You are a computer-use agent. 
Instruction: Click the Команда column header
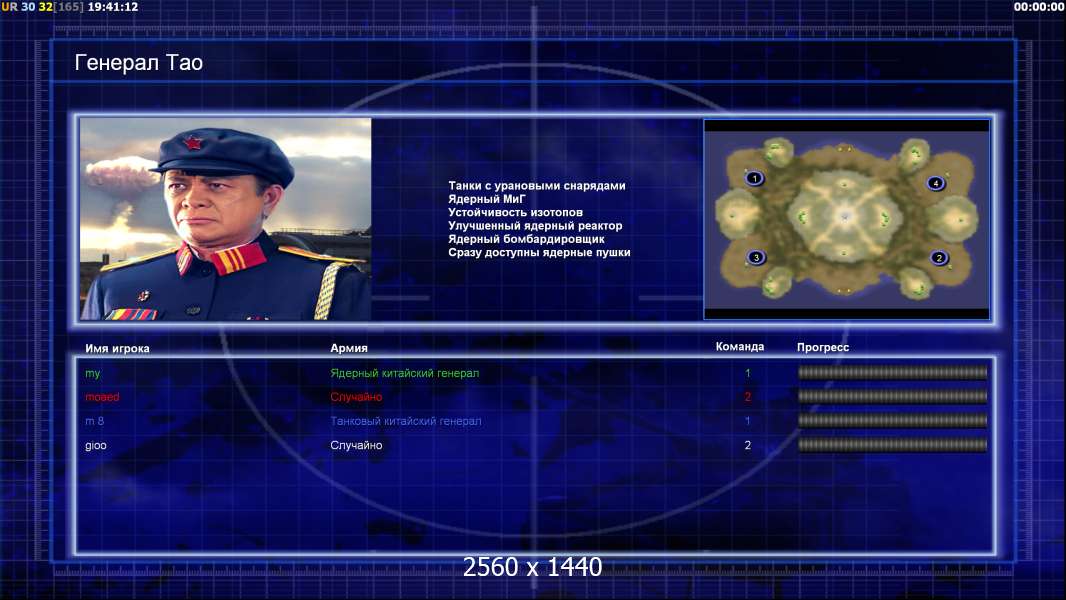[x=740, y=347]
